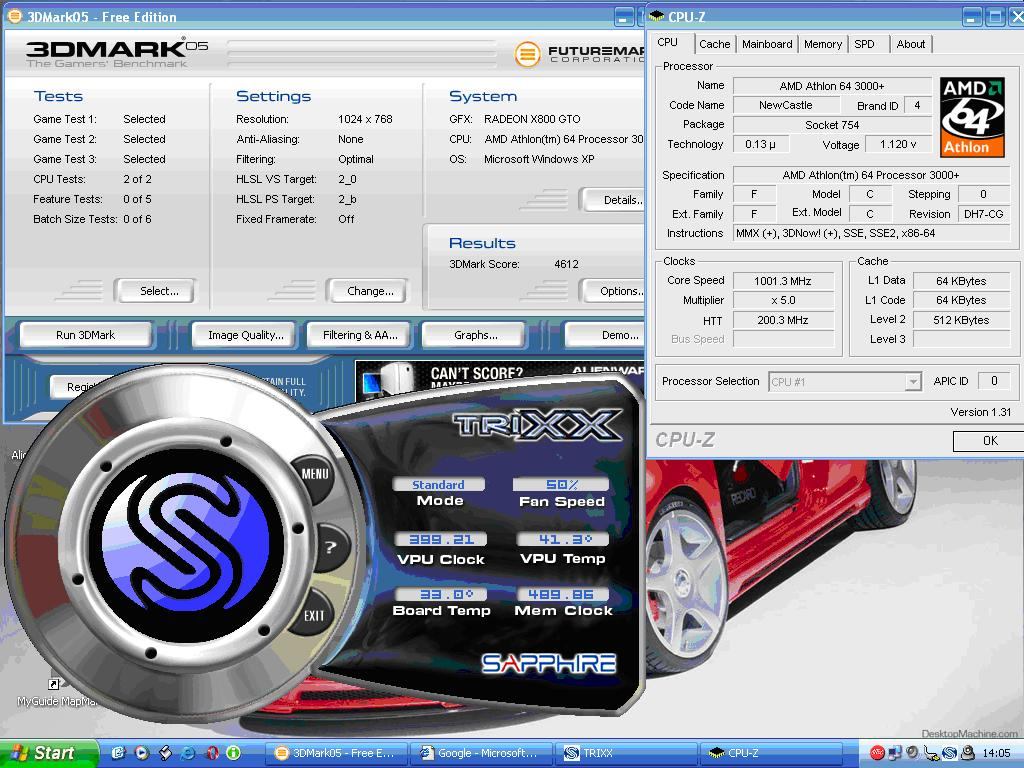Click the APIC ID field
This screenshot has width=1024, height=768.
coord(993,381)
